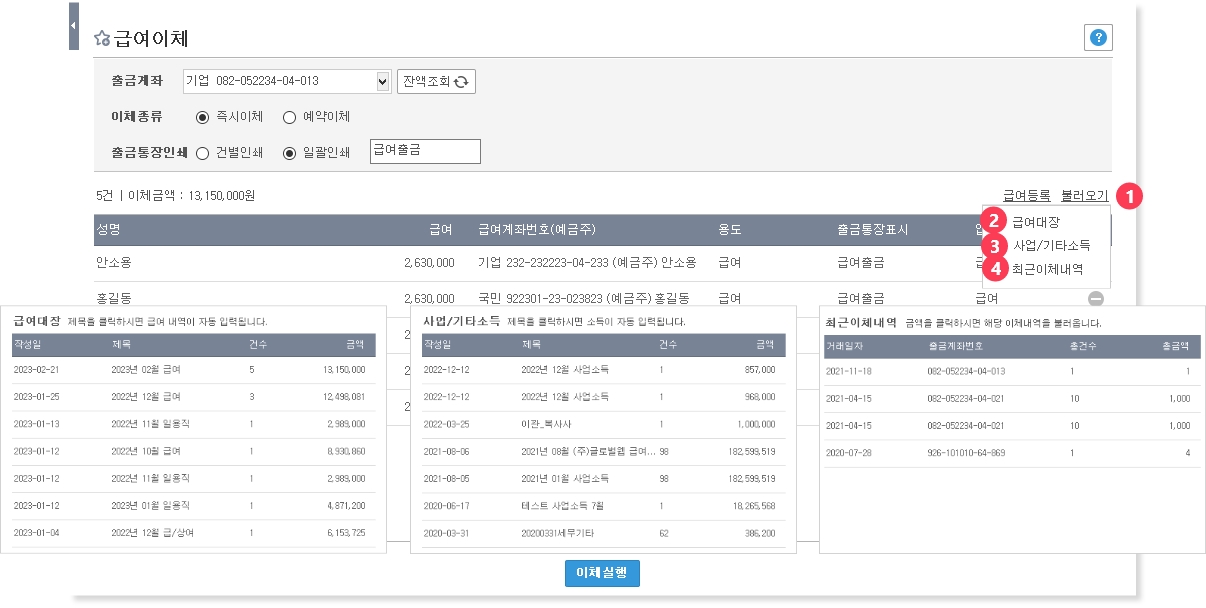Select the 즉시이체 transfer type

(203, 117)
